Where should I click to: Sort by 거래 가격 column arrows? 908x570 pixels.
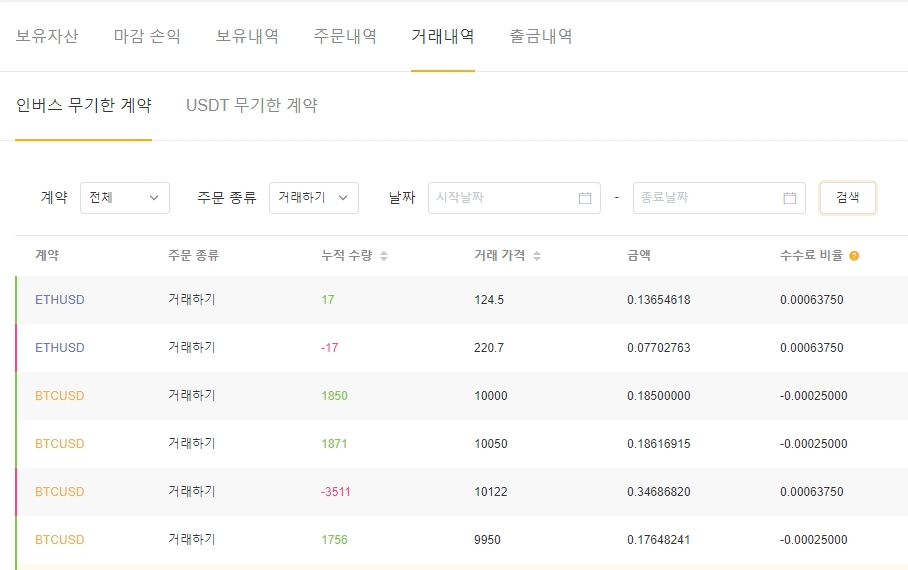pos(537,256)
